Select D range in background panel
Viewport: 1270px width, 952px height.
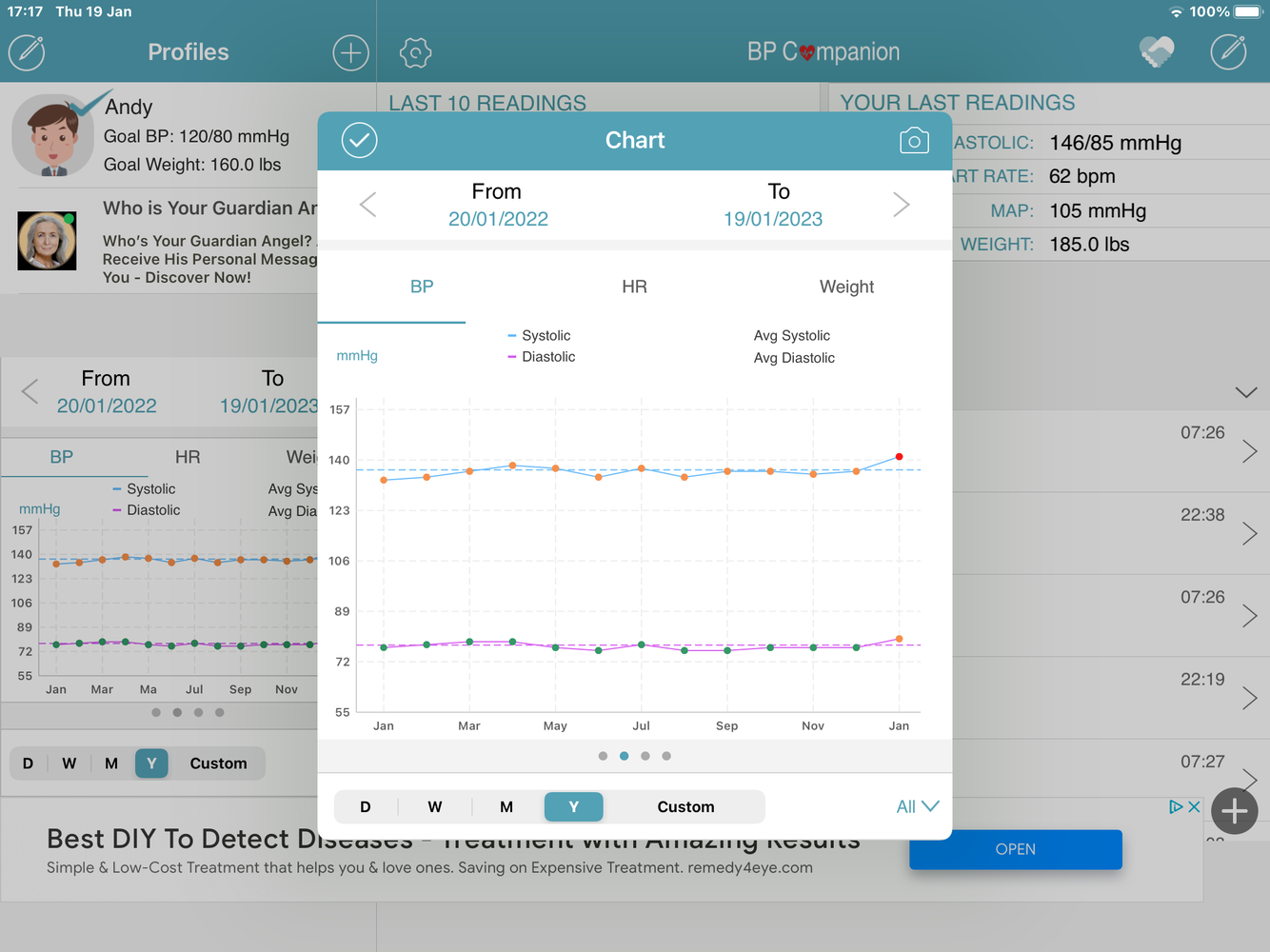point(29,764)
